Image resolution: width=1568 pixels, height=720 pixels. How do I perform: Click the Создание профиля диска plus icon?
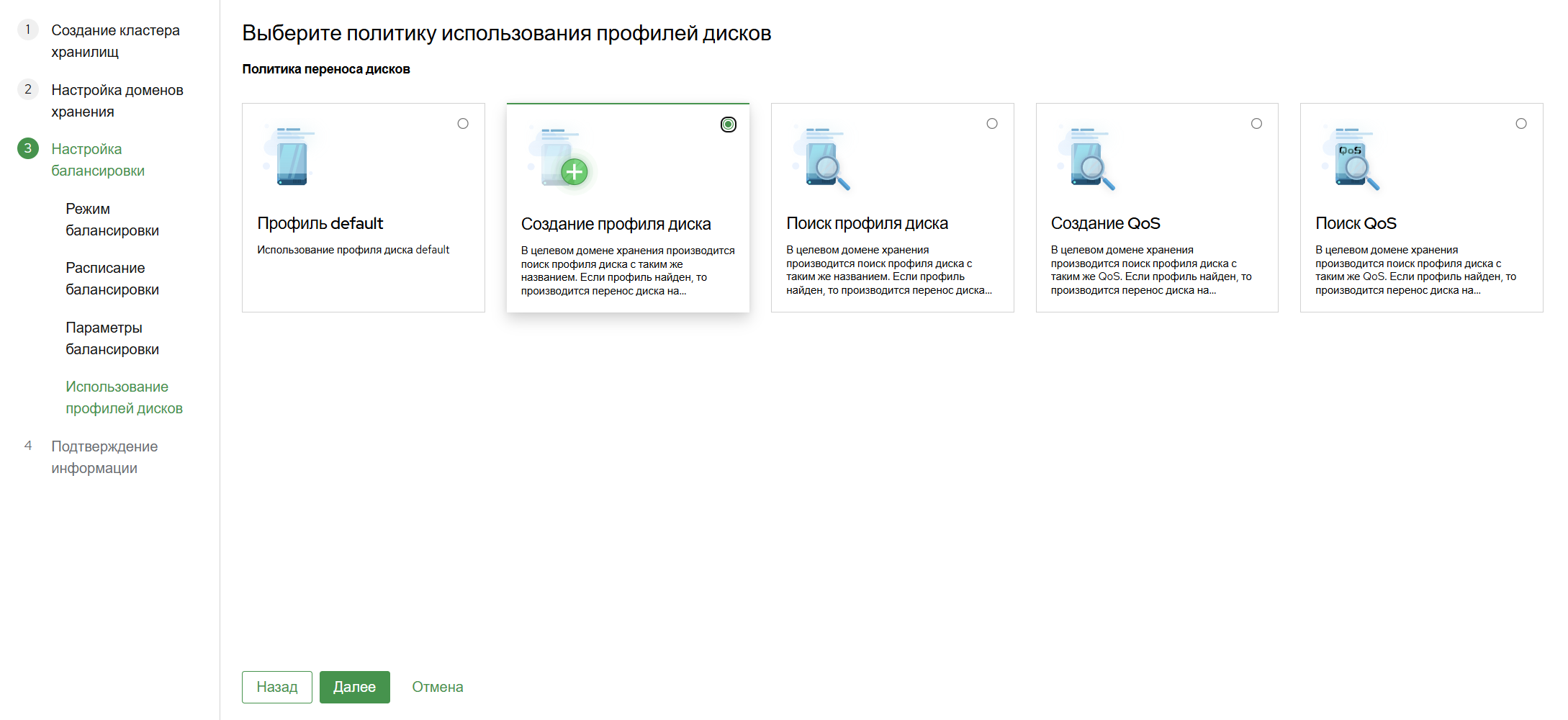(x=575, y=172)
